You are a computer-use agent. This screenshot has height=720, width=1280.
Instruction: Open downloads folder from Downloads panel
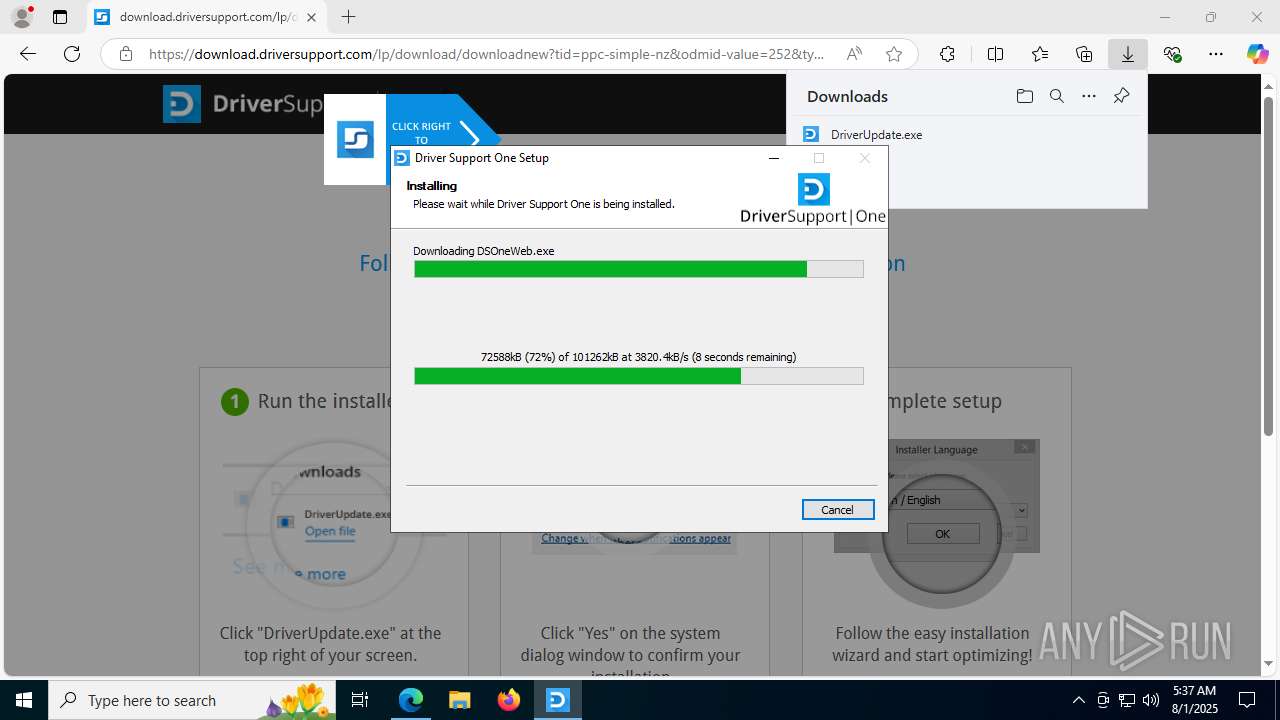[x=1024, y=96]
